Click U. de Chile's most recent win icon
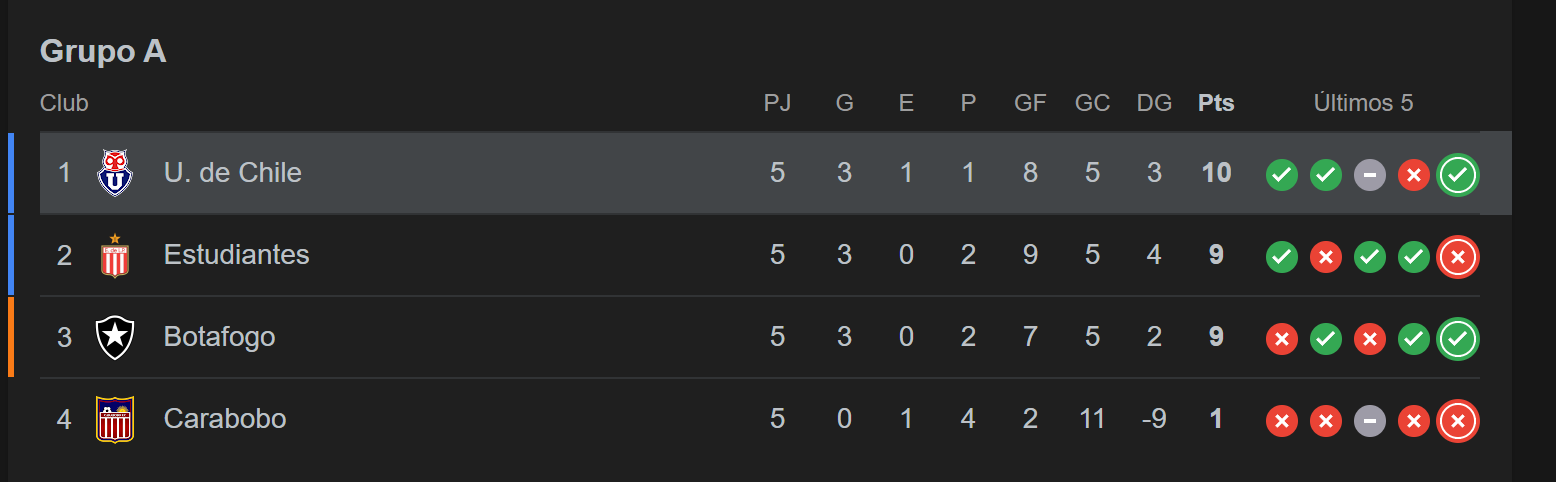 (x=1458, y=175)
